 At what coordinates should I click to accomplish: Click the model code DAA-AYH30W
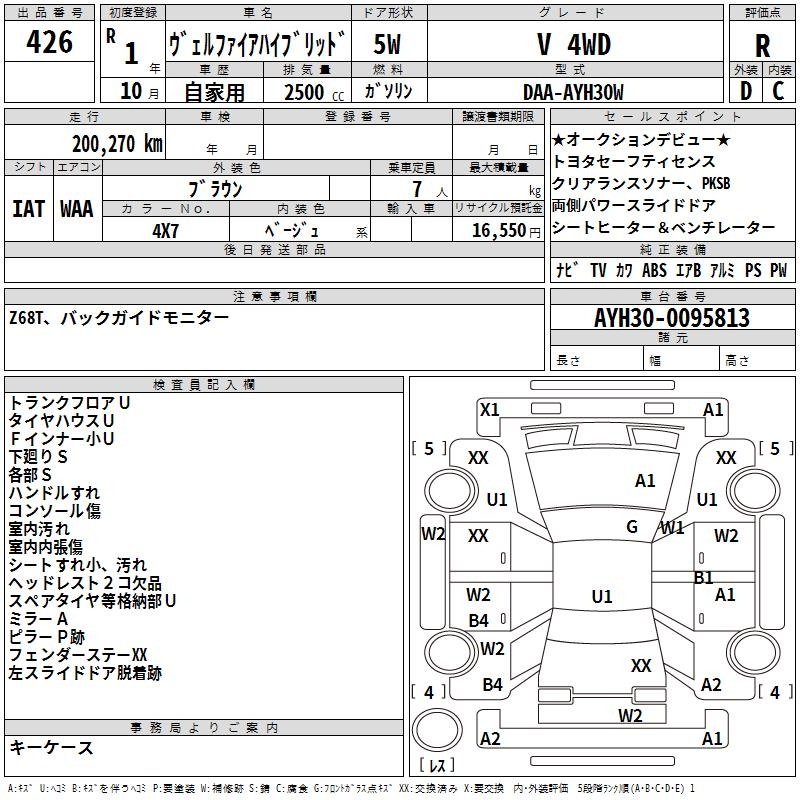point(573,92)
